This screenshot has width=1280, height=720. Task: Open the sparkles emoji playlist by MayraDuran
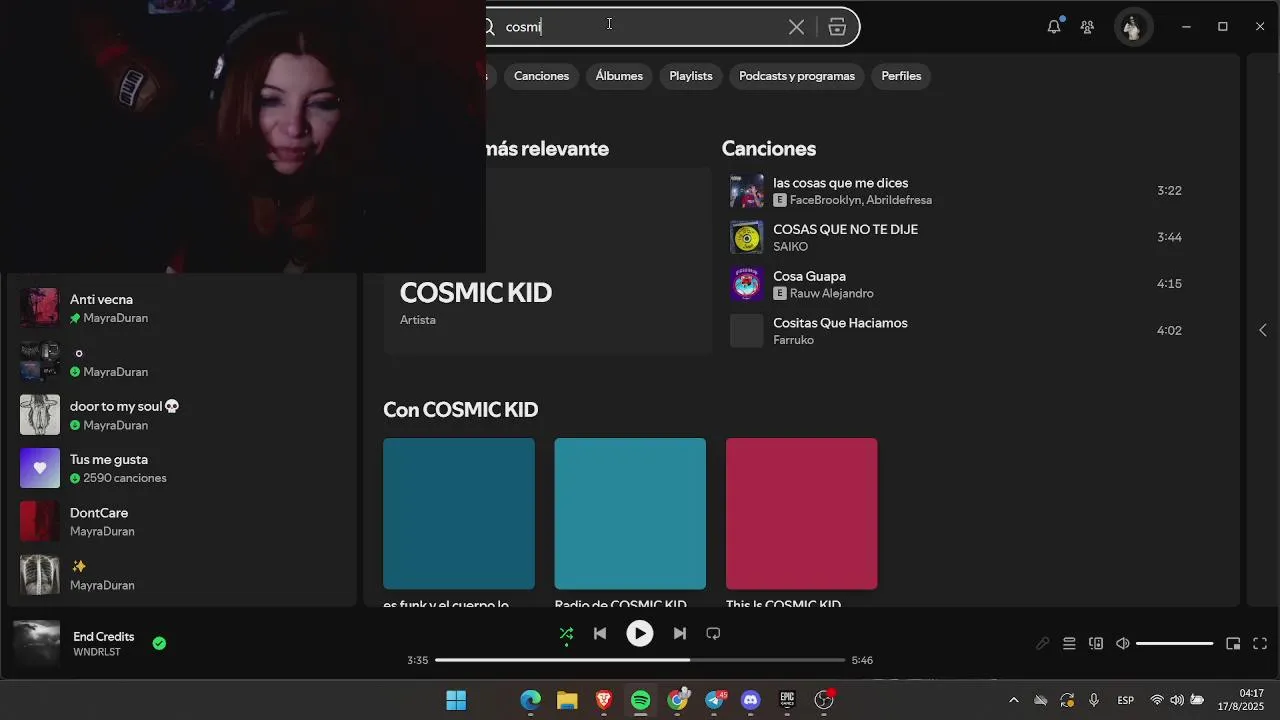coord(182,575)
